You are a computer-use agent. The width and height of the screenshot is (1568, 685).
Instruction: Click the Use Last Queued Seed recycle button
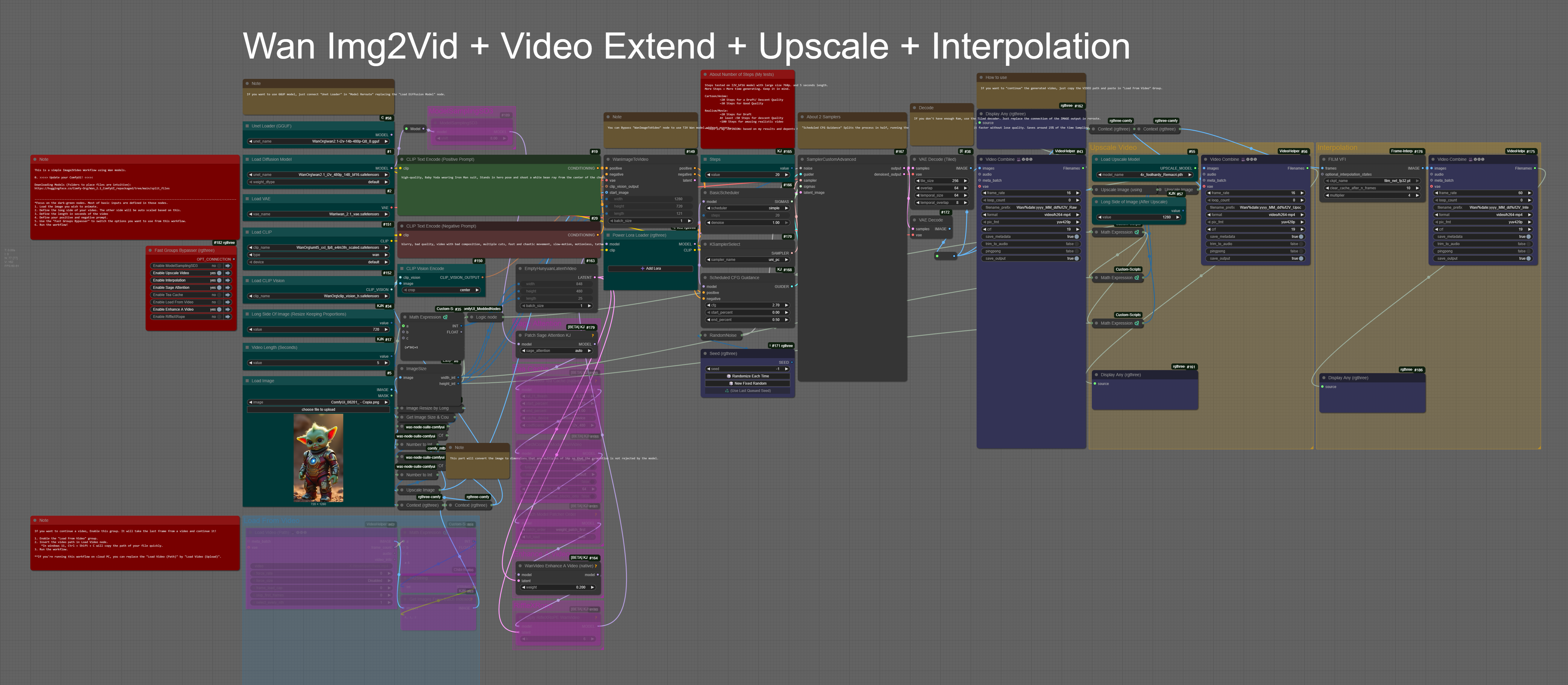(748, 391)
